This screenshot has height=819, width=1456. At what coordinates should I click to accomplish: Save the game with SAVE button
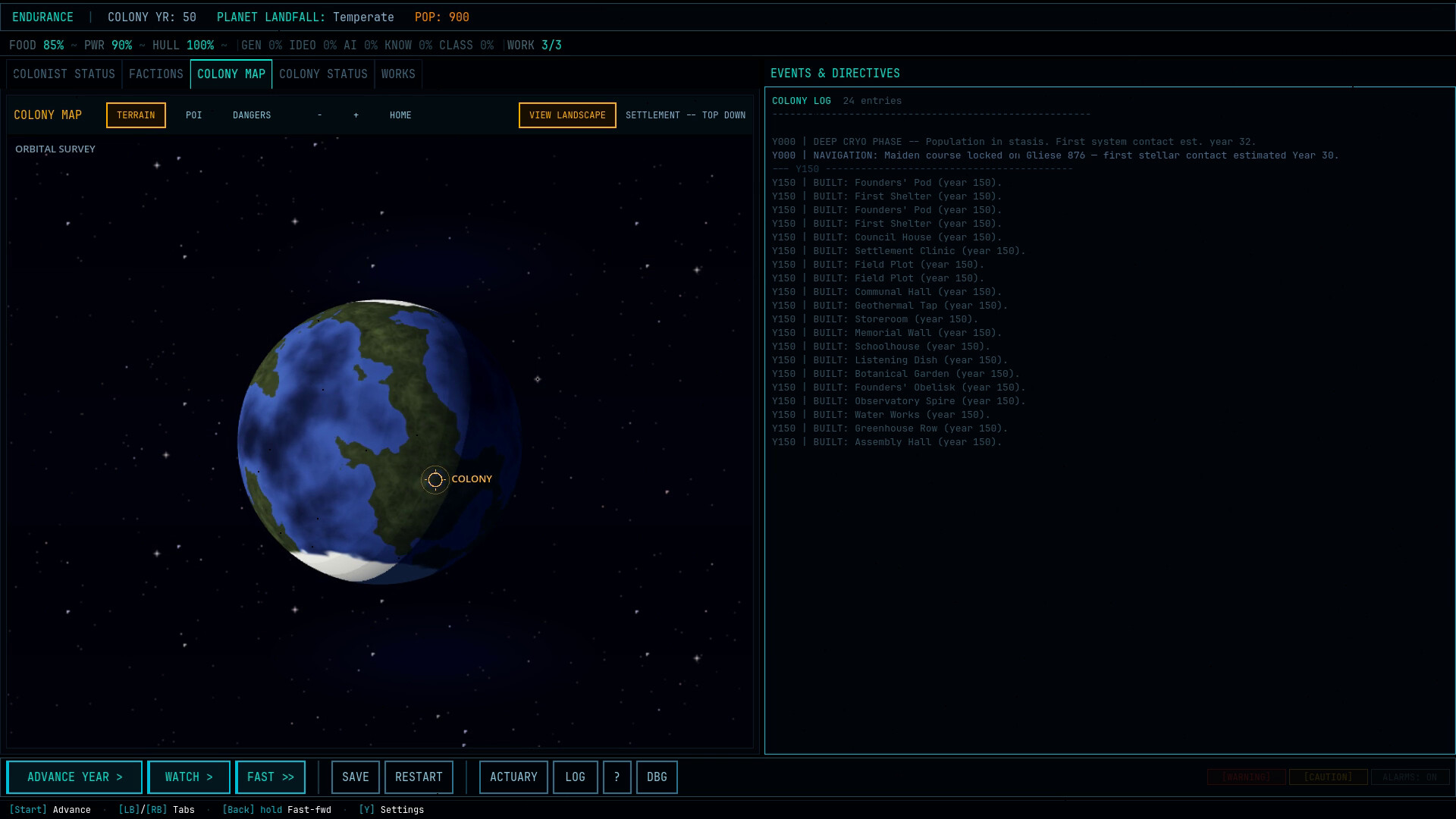[x=356, y=777]
